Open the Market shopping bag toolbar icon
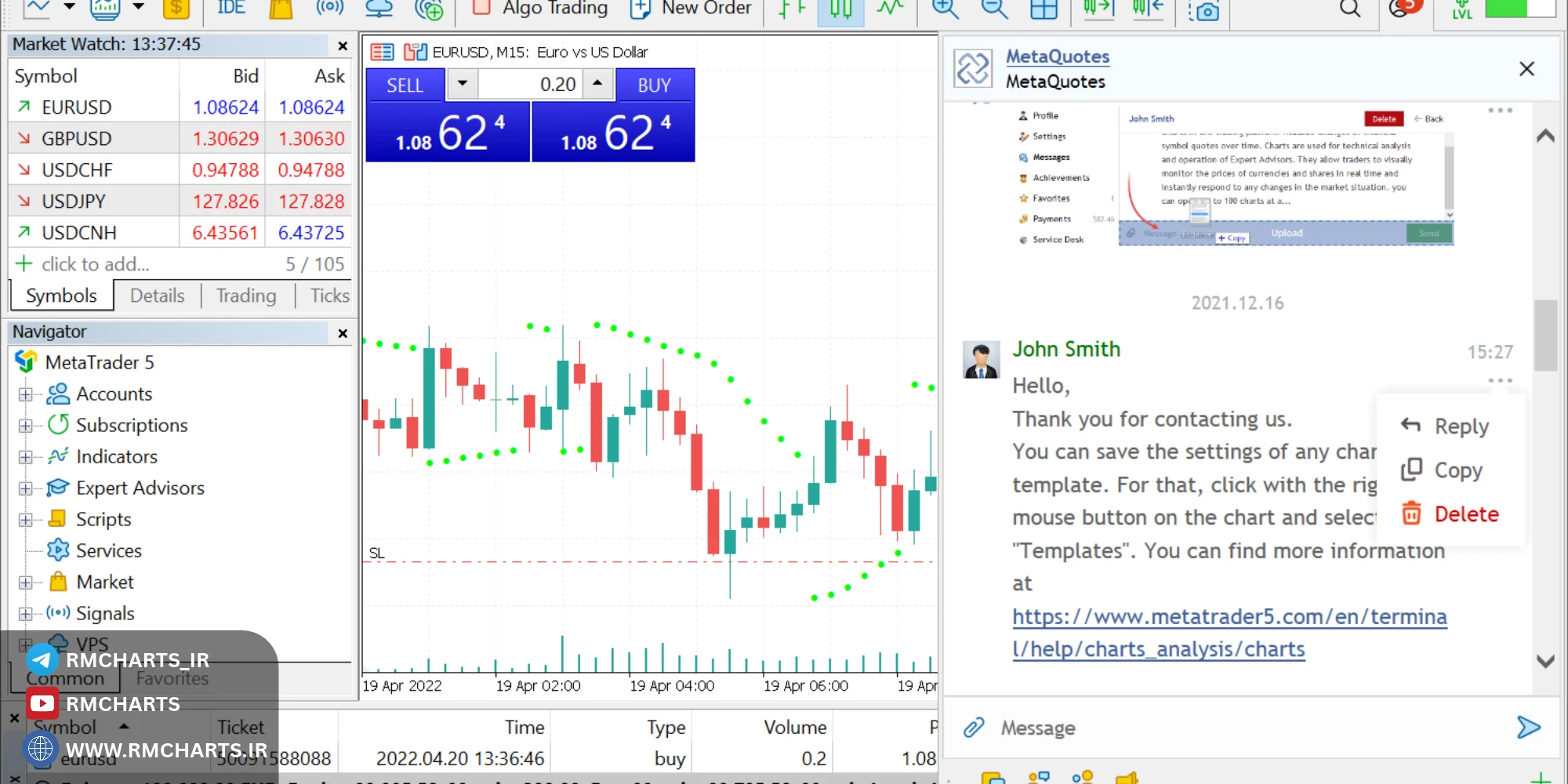Viewport: 1568px width, 784px height. pos(281,9)
